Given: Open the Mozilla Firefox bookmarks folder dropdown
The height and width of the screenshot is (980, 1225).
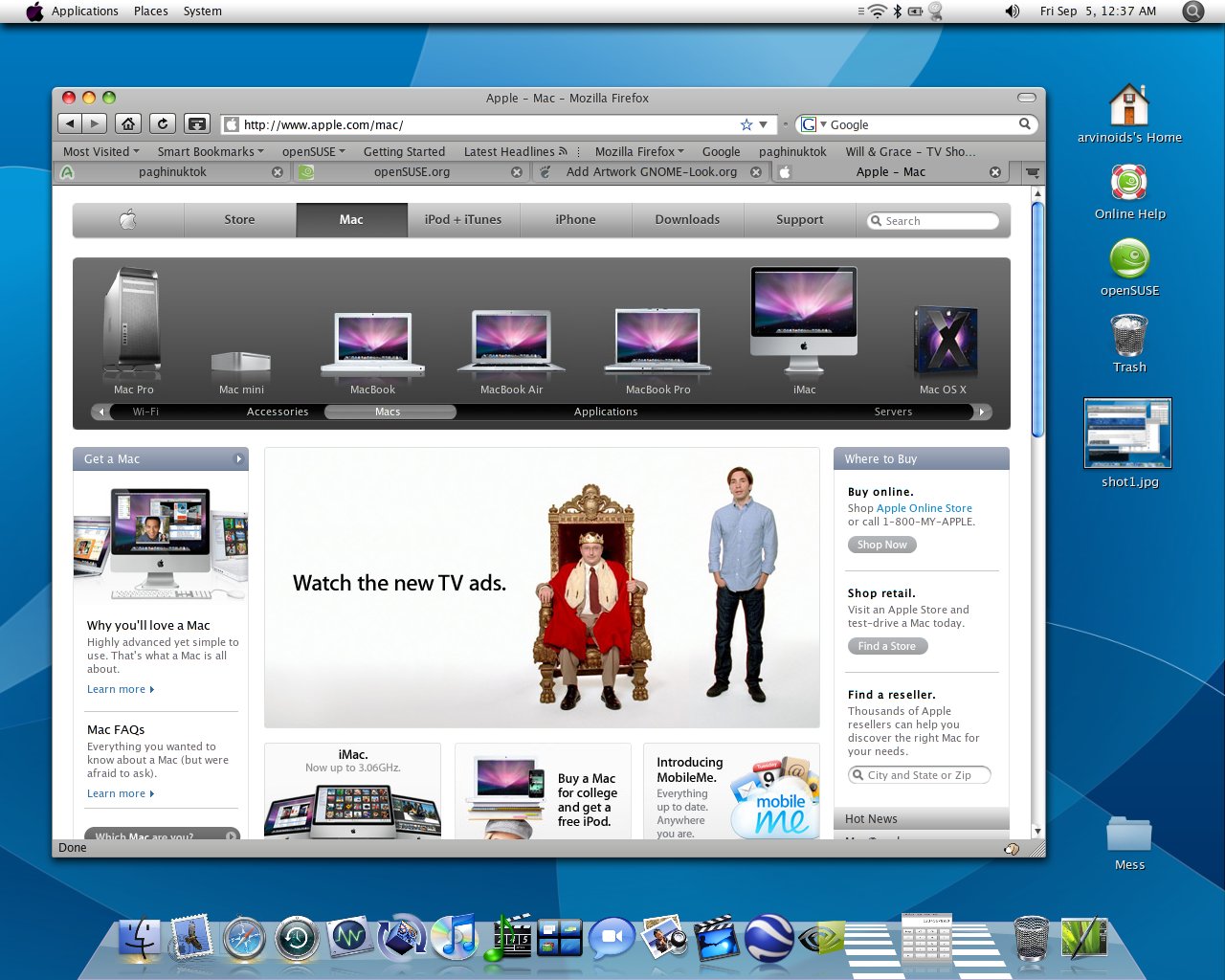Looking at the screenshot, I should [x=639, y=151].
